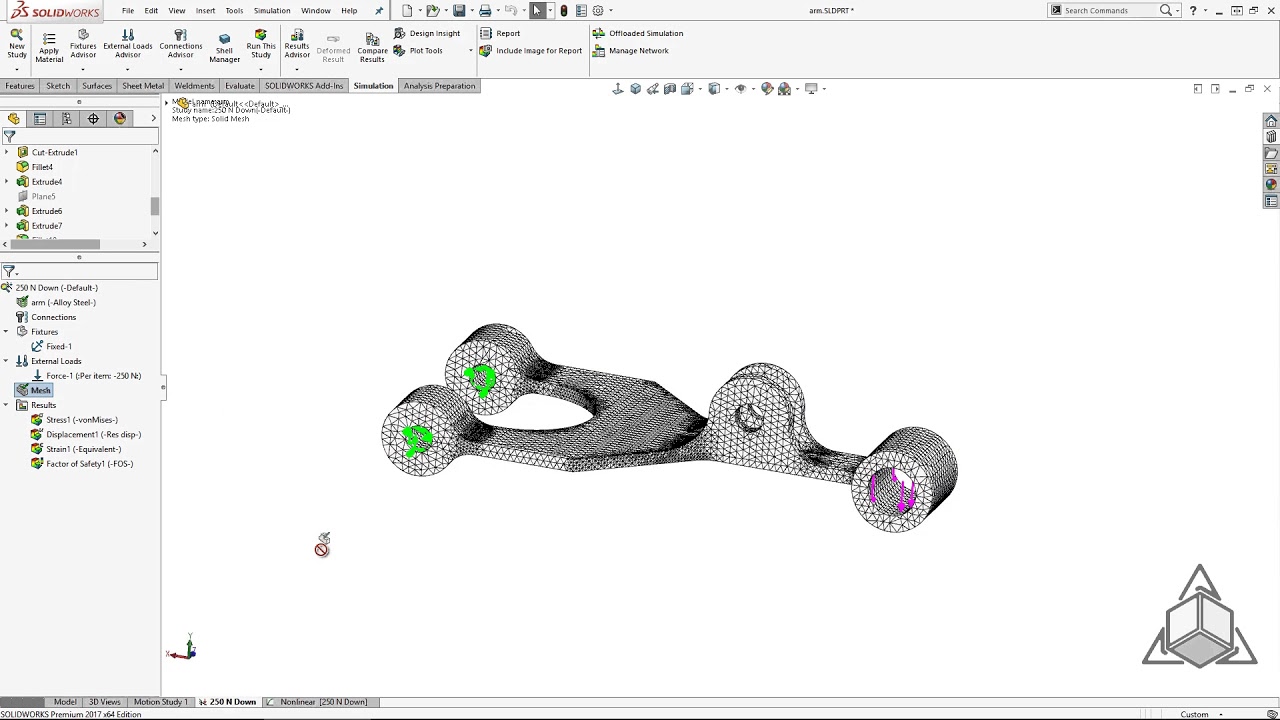
Task: Switch to the Evaluate ribbon tab
Action: coord(239,86)
